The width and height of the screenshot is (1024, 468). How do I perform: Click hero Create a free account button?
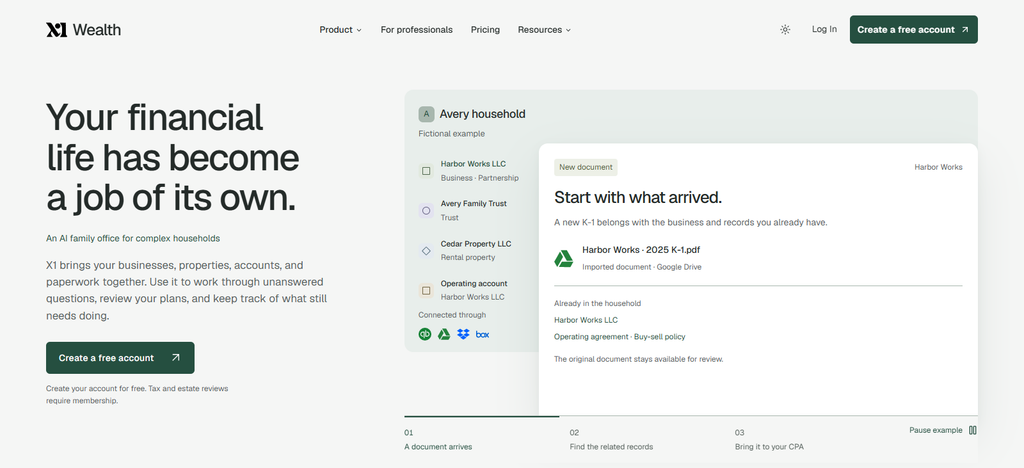(120, 358)
